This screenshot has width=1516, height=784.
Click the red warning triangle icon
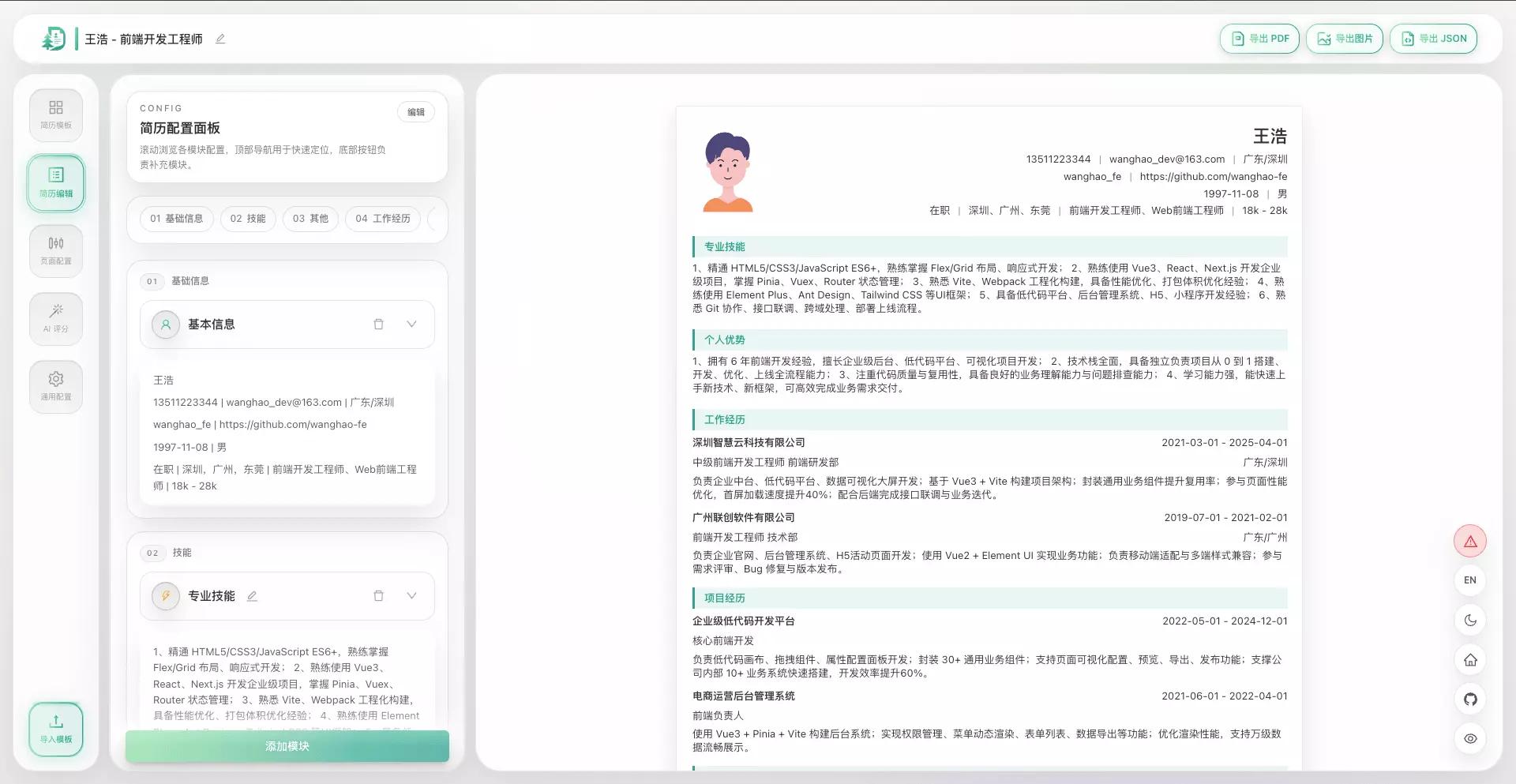[1470, 541]
